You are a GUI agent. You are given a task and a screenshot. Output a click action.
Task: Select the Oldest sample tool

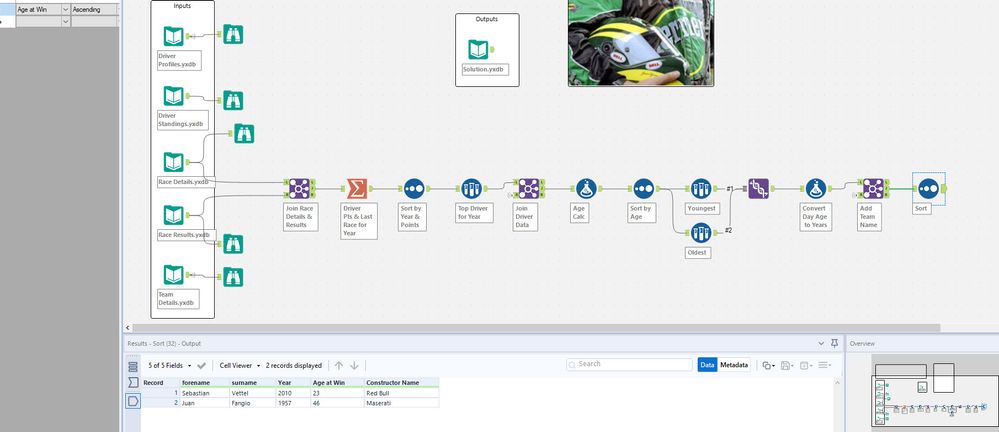pyautogui.click(x=701, y=233)
